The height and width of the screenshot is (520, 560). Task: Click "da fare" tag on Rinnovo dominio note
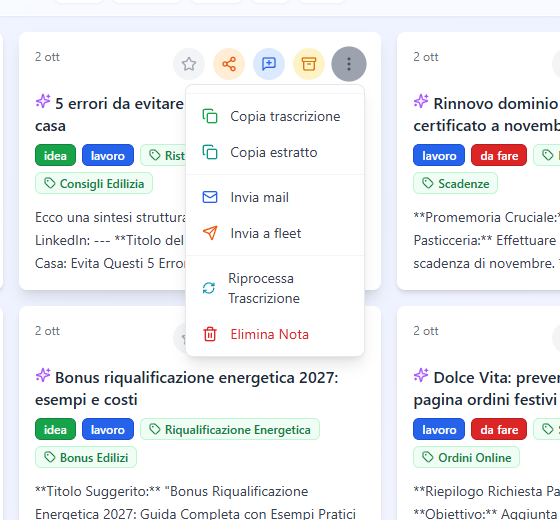point(499,155)
